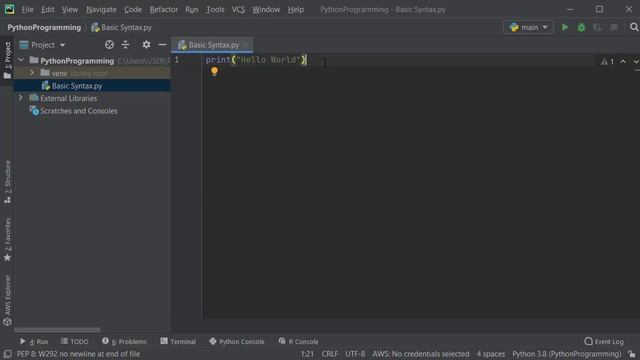
Task: Click horizontal scrollbar in Project panel
Action: [x=57, y=329]
